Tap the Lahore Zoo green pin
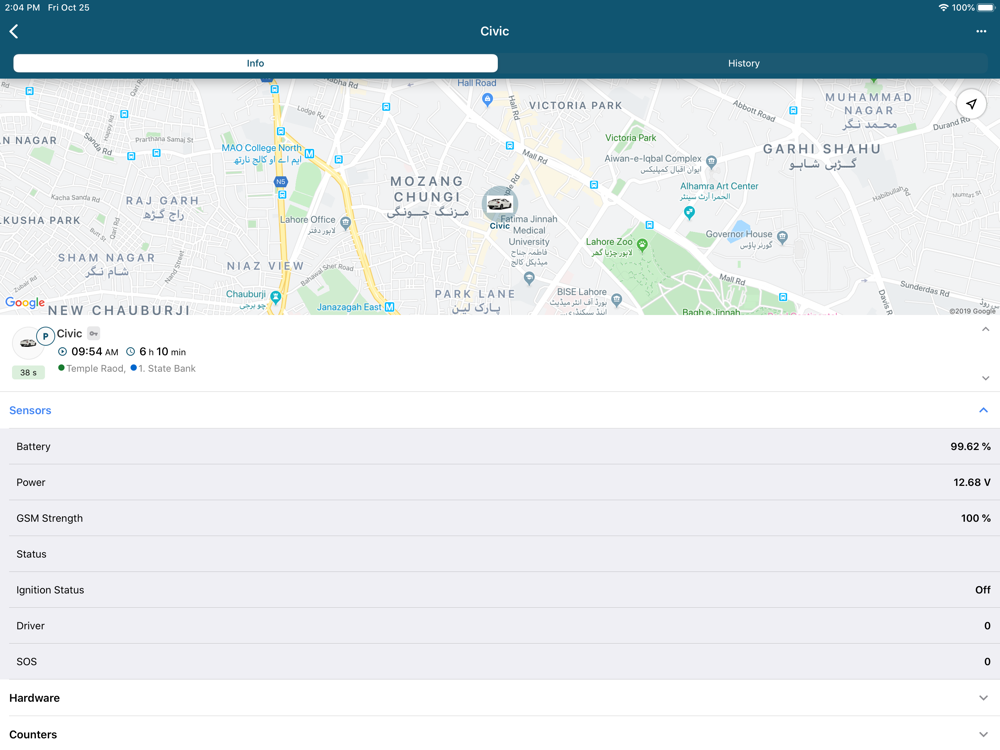 pyautogui.click(x=642, y=244)
